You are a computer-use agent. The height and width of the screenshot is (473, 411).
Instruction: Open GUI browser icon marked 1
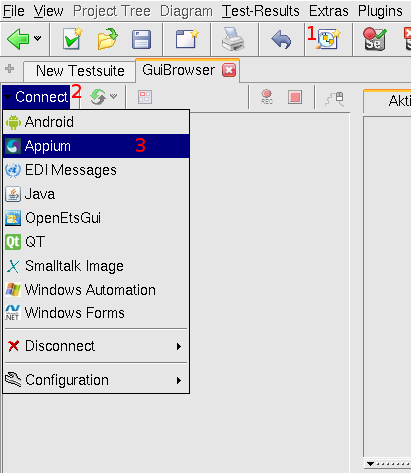[328, 39]
